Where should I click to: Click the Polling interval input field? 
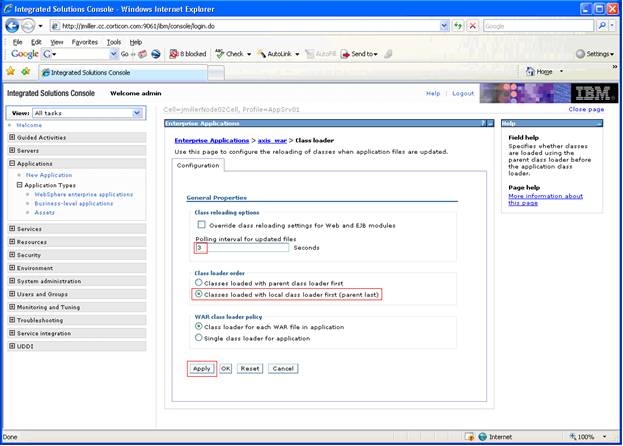coord(242,248)
